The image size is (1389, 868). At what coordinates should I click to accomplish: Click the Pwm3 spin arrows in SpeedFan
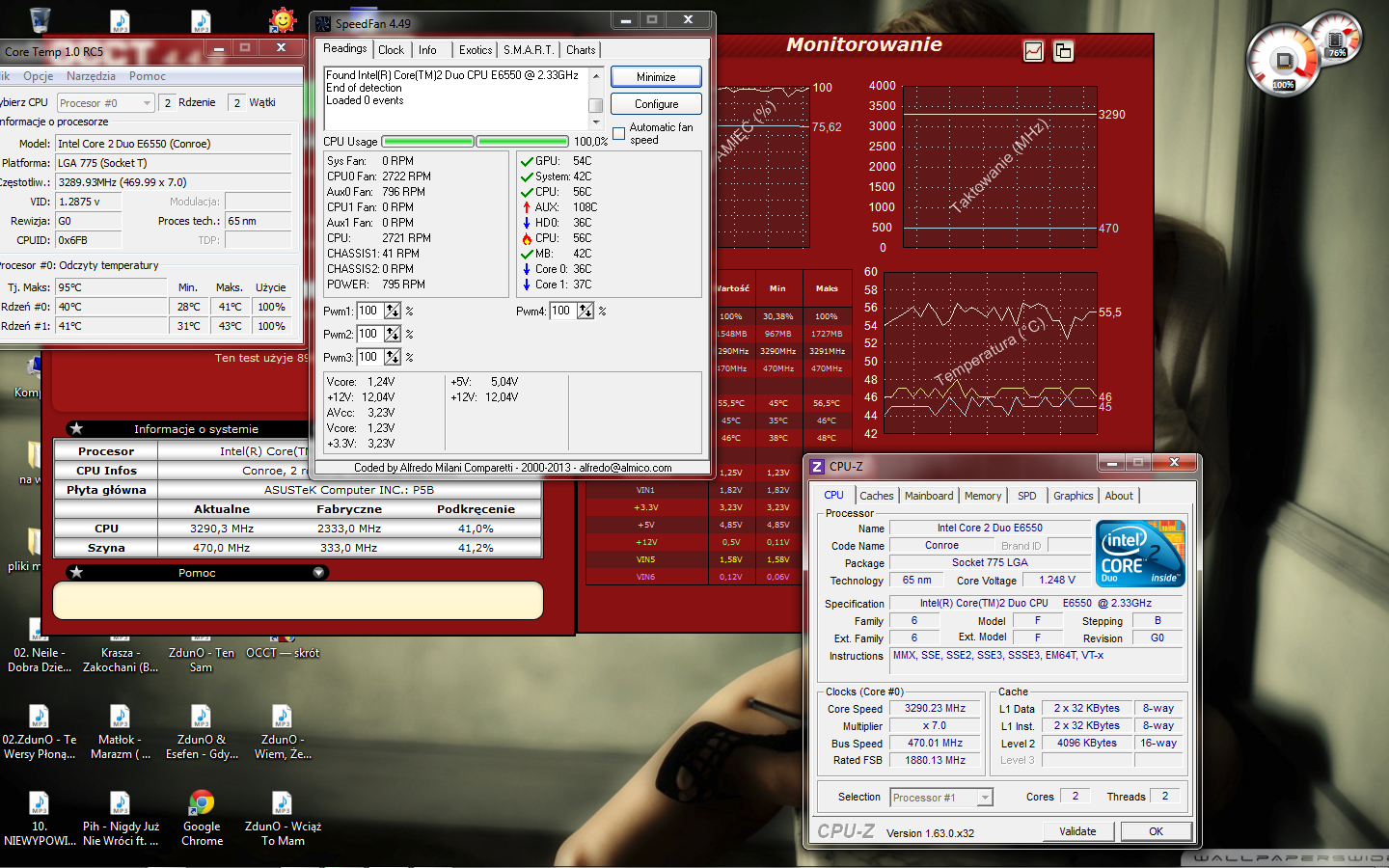(393, 357)
